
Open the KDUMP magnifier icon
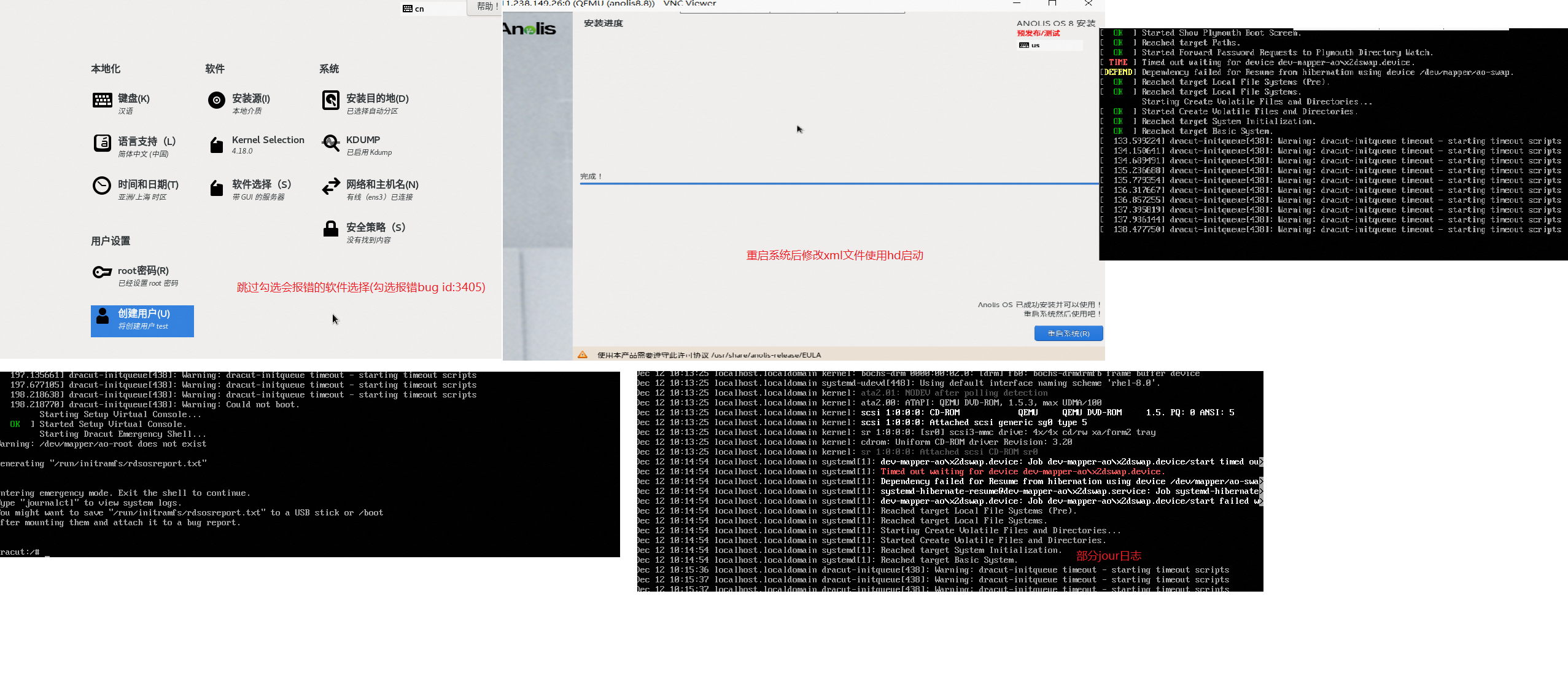[330, 143]
